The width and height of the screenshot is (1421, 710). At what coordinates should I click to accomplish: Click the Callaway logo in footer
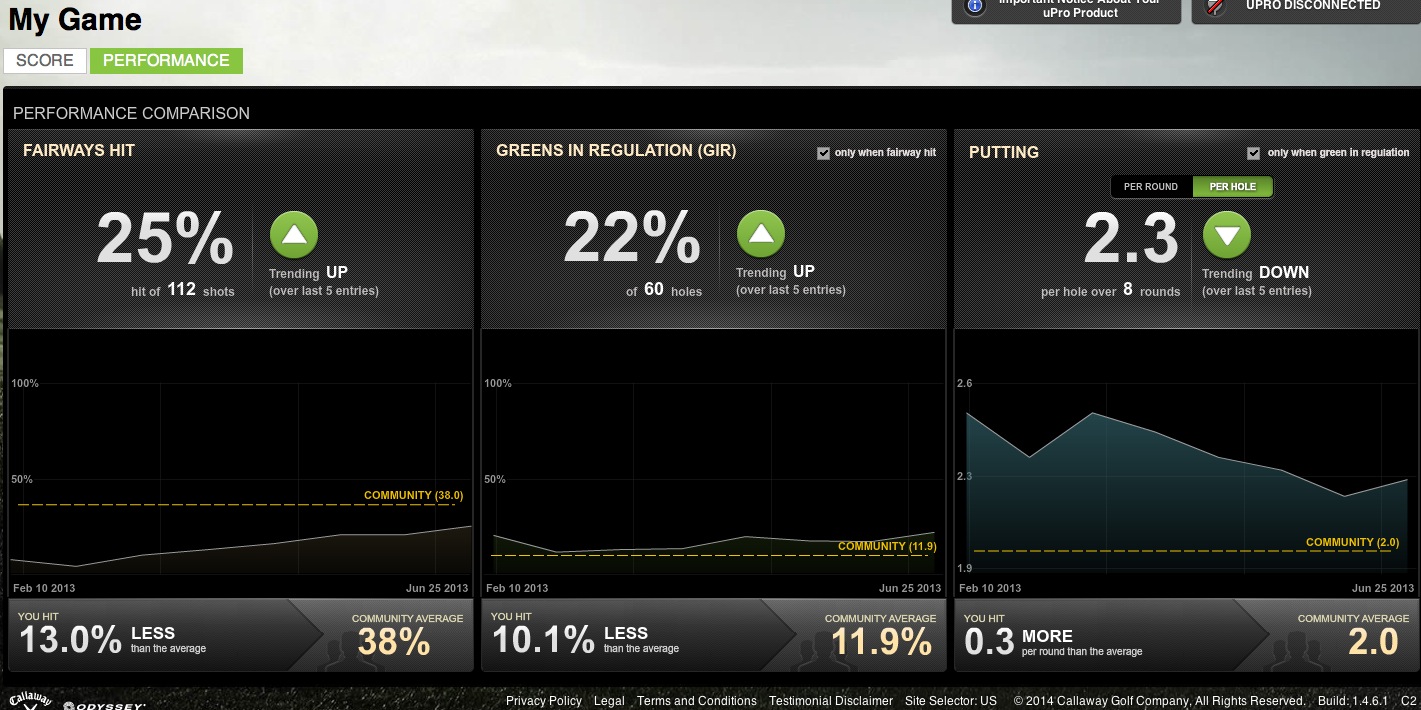click(x=30, y=701)
